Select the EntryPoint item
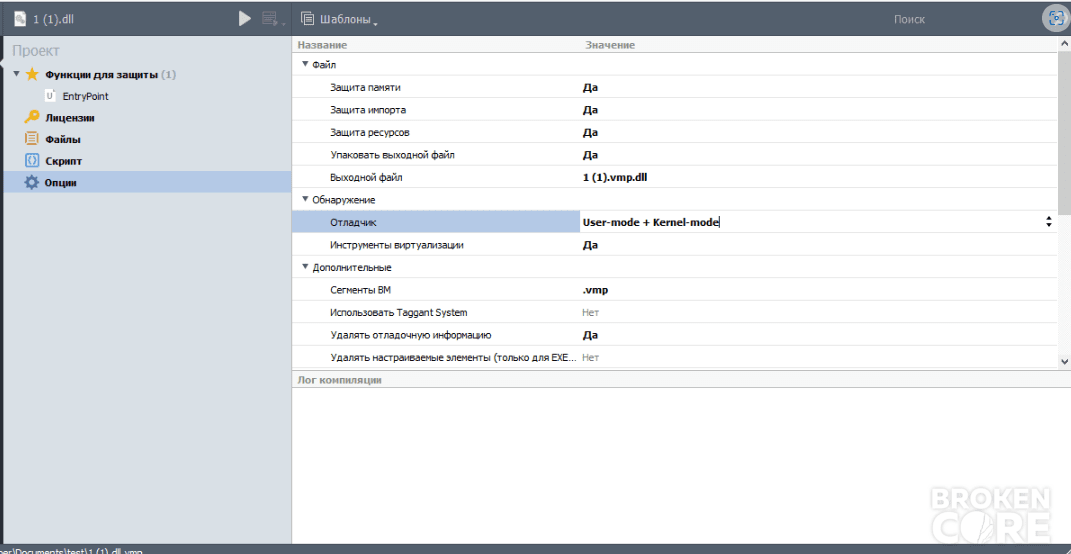 click(85, 97)
